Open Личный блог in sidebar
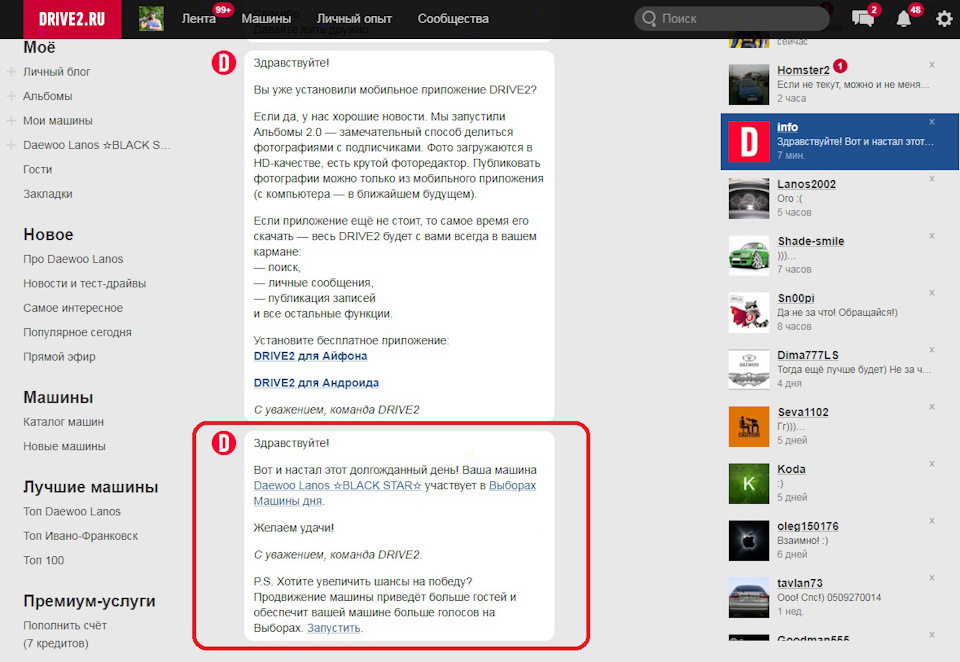Screen dimensions: 960x662 [x=57, y=72]
